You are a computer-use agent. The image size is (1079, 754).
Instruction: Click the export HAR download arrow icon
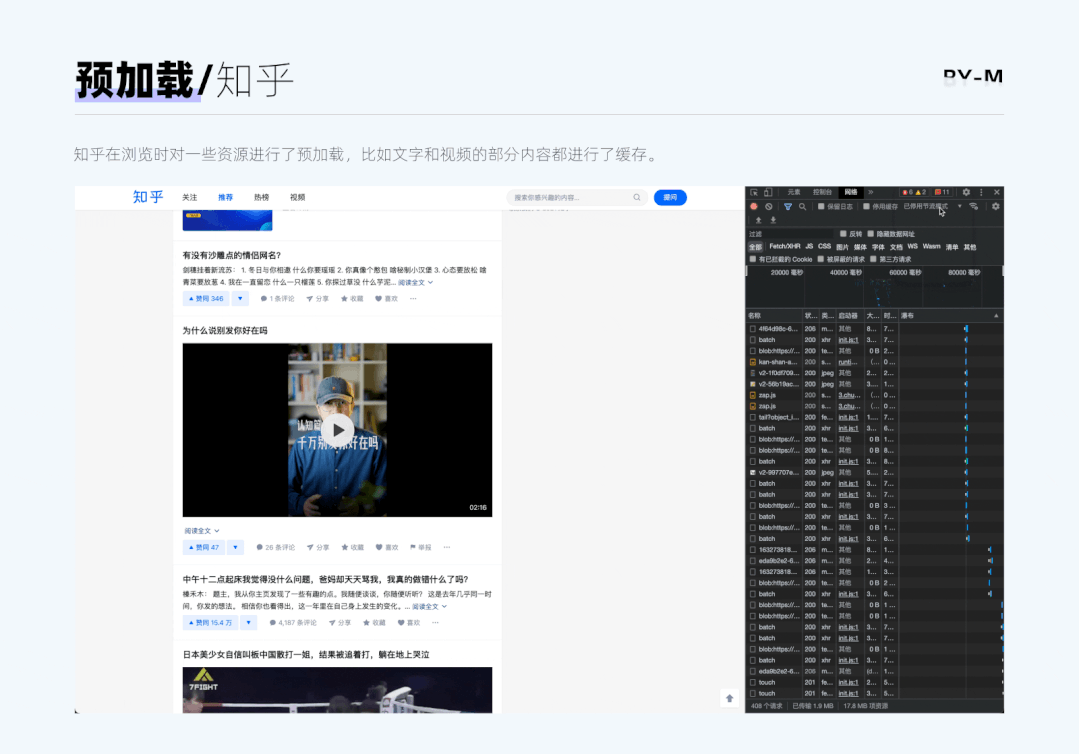coord(773,220)
